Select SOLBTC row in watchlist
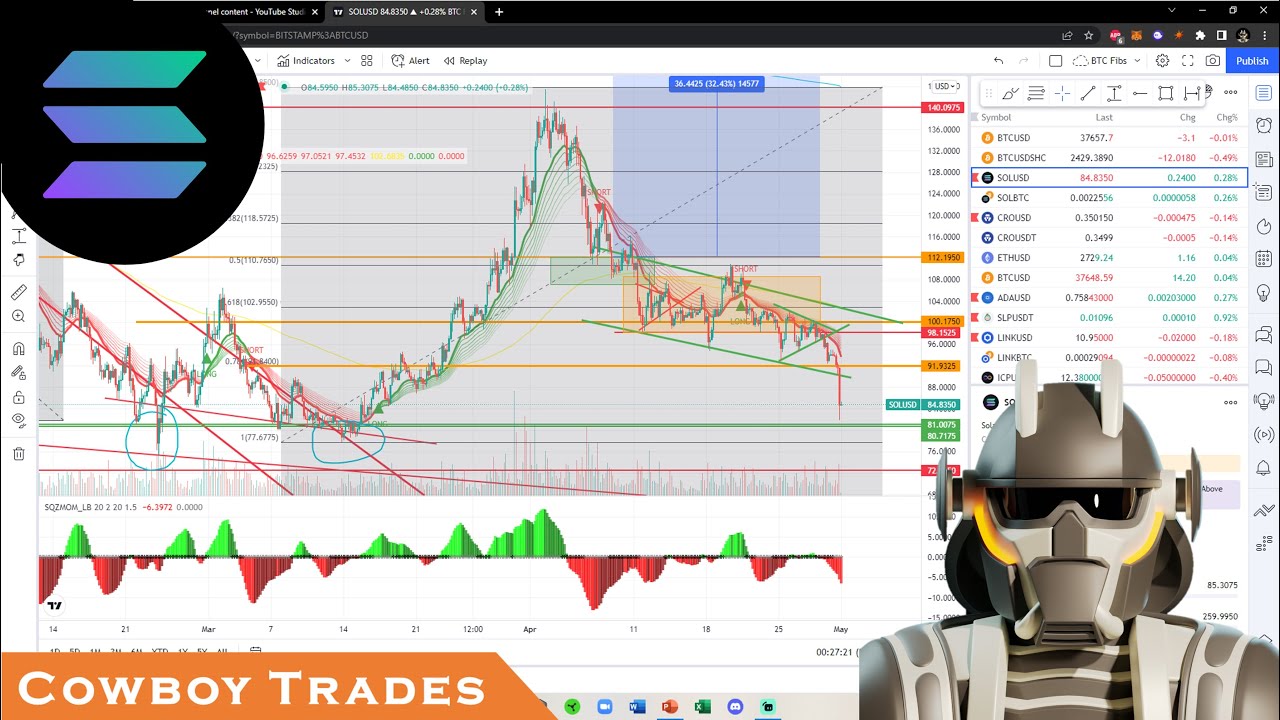The height and width of the screenshot is (720, 1280). pos(1110,198)
